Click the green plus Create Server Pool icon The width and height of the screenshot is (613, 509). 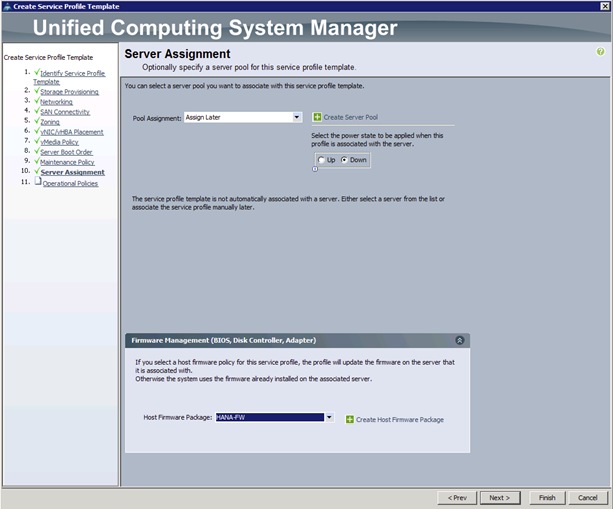[317, 117]
